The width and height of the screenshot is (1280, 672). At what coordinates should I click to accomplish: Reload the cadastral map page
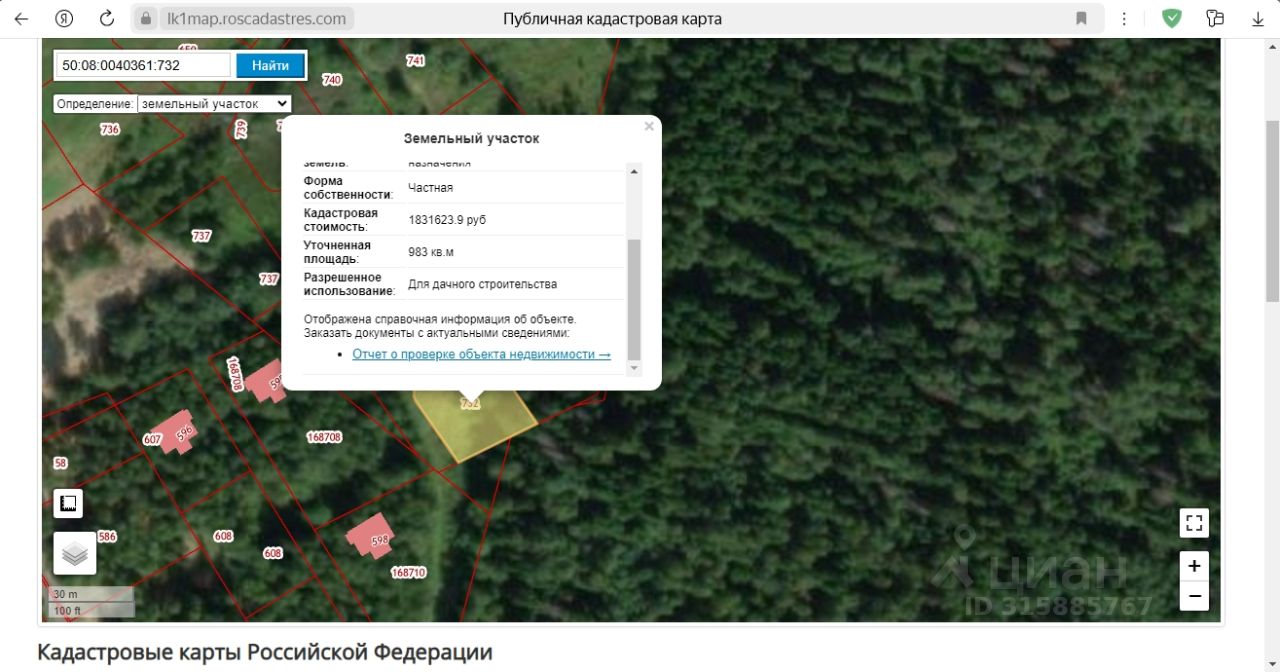point(106,19)
